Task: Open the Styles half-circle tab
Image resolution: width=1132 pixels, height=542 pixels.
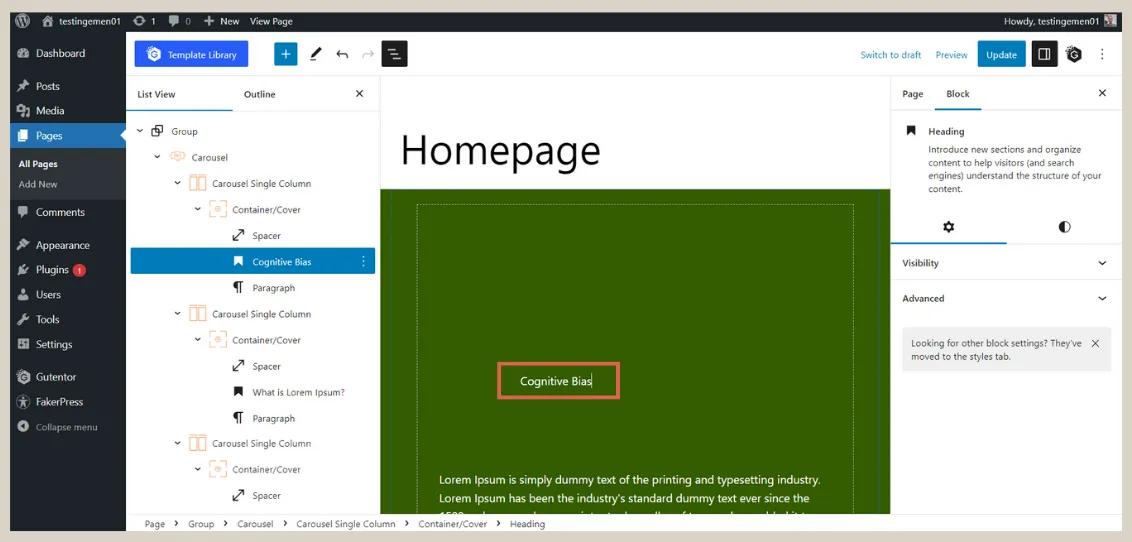Action: pos(1064,227)
